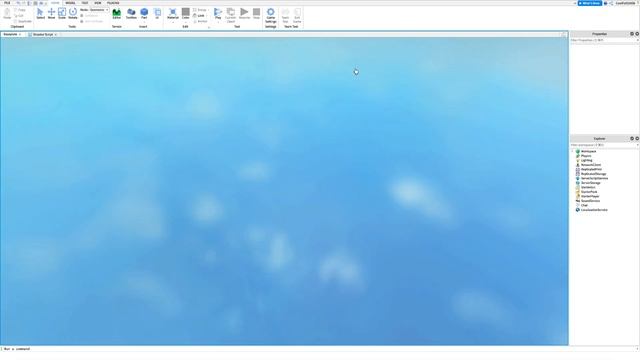This screenshot has height=360, width=640.
Task: Select ReplicatedFirst in Explorer
Action: coord(591,169)
